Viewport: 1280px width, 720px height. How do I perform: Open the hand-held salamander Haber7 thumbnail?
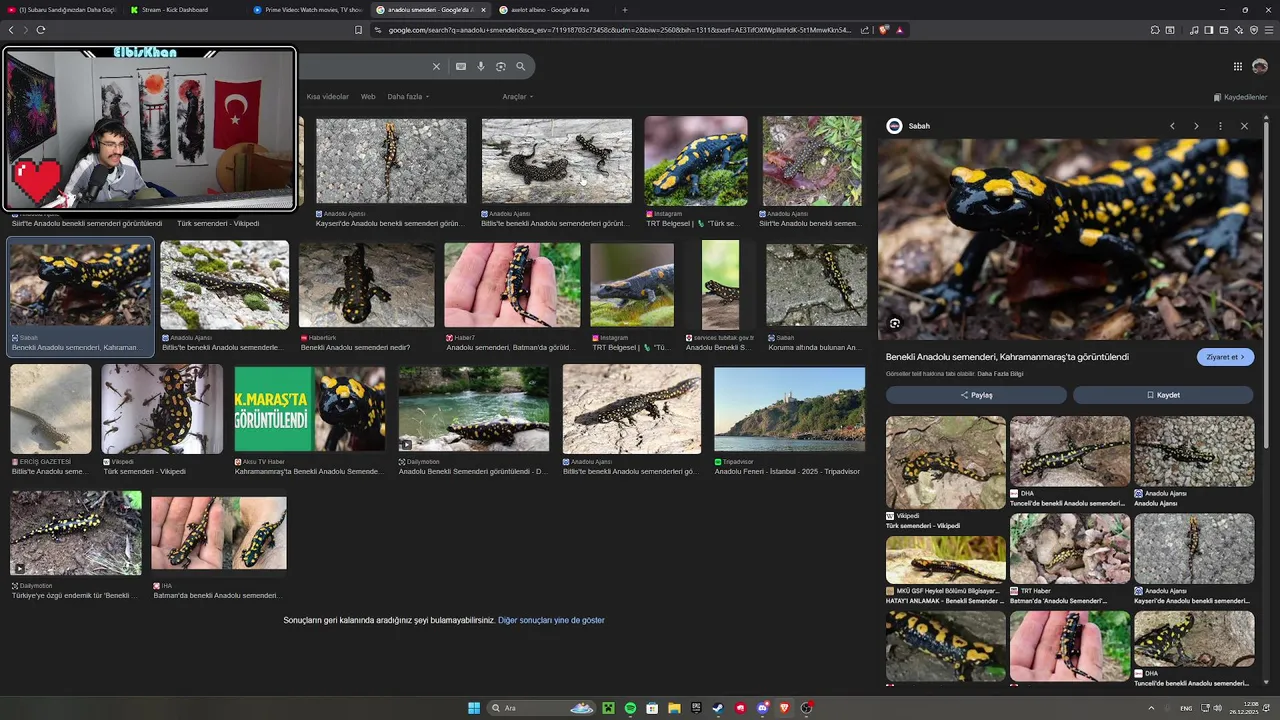[512, 285]
